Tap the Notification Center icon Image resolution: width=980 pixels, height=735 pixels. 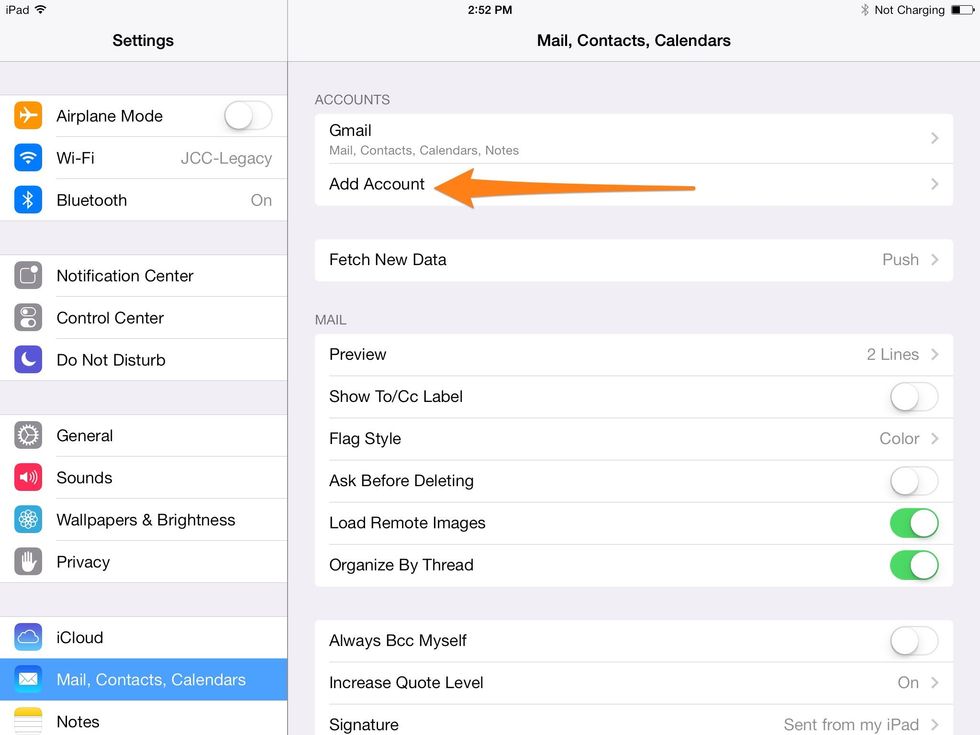point(28,276)
